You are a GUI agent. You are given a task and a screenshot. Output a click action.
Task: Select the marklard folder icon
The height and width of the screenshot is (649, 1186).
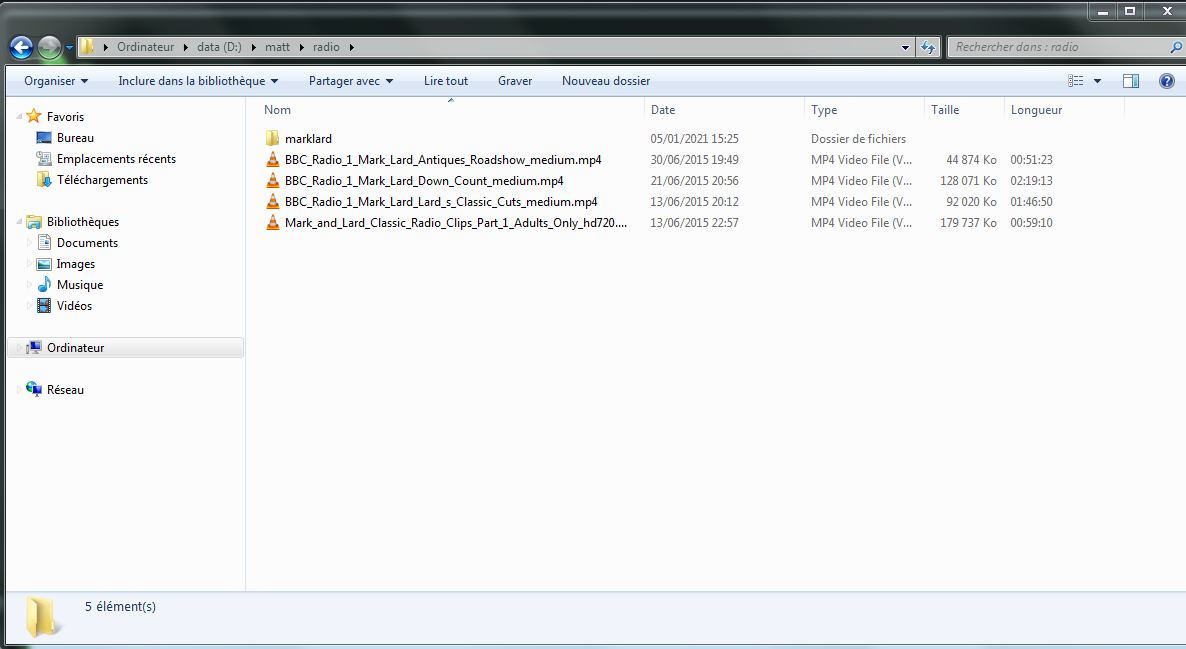click(x=272, y=138)
